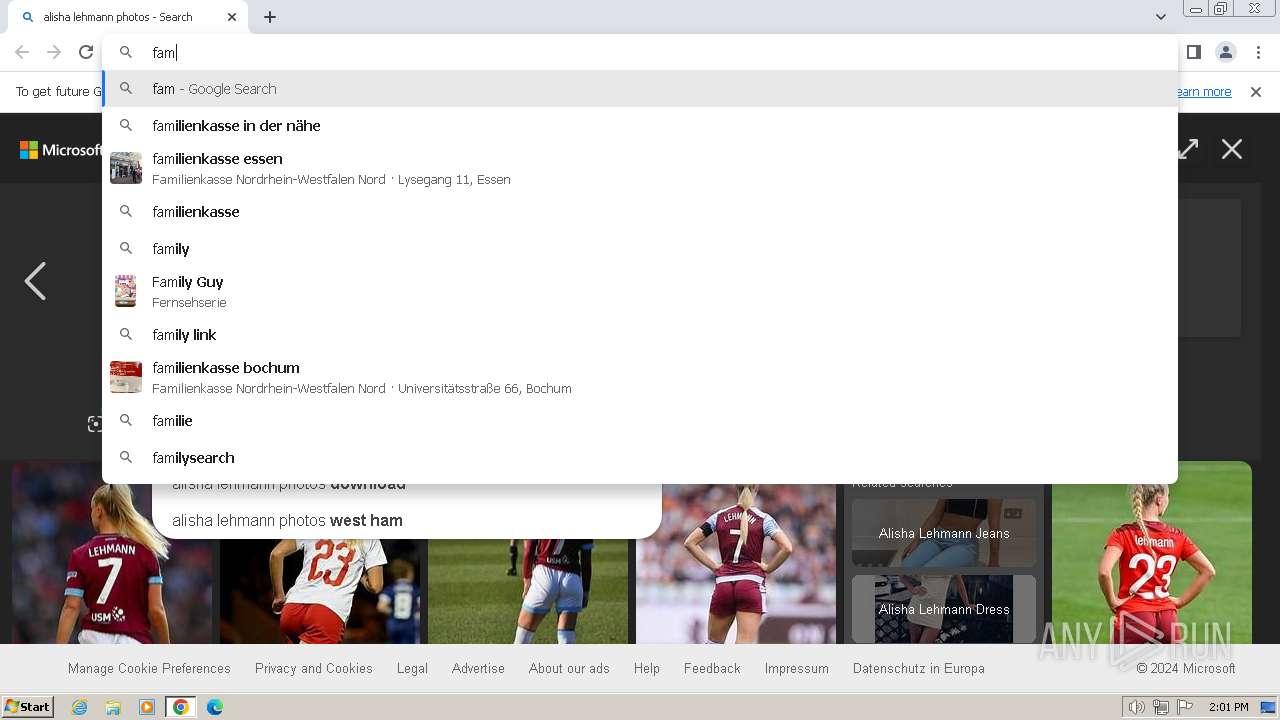Open Action Center flag tray icon

pyautogui.click(x=1185, y=707)
